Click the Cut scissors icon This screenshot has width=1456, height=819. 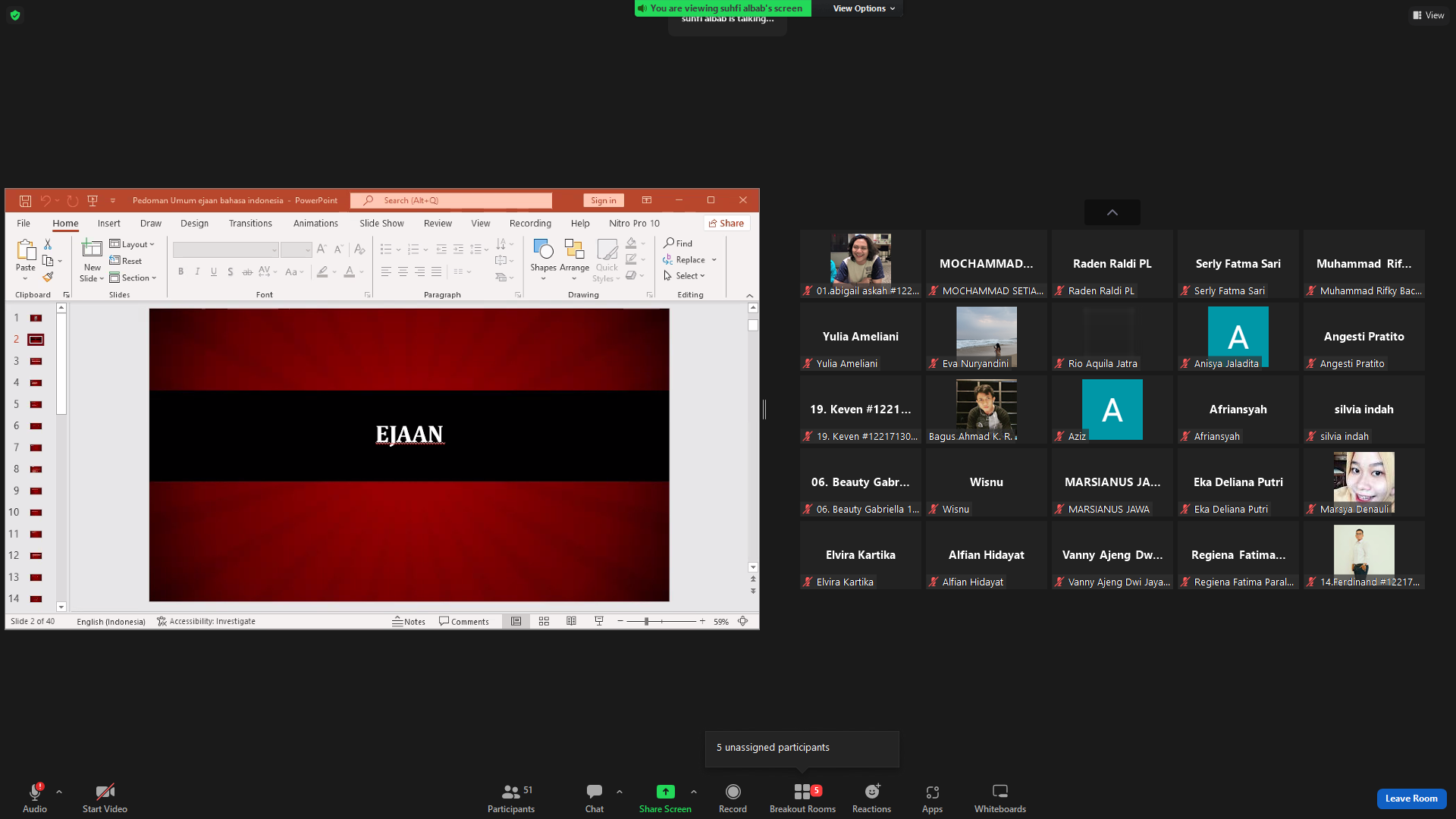(x=48, y=244)
